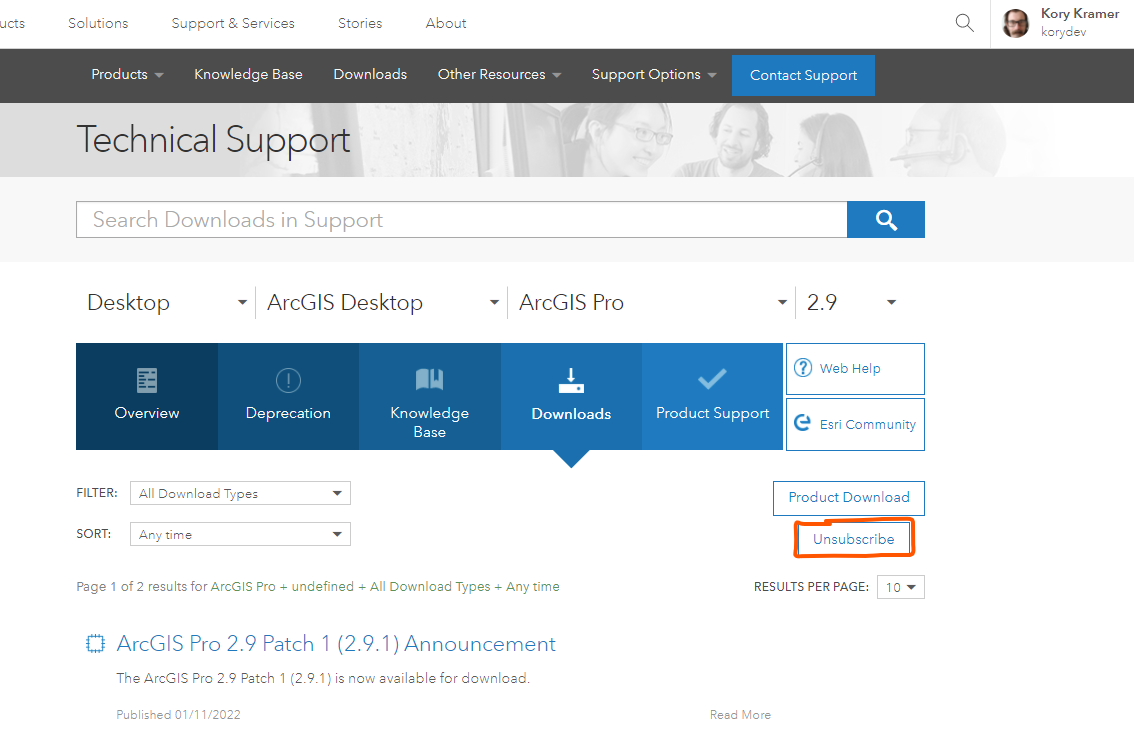
Task: Click the Contact Support button
Action: coord(803,75)
